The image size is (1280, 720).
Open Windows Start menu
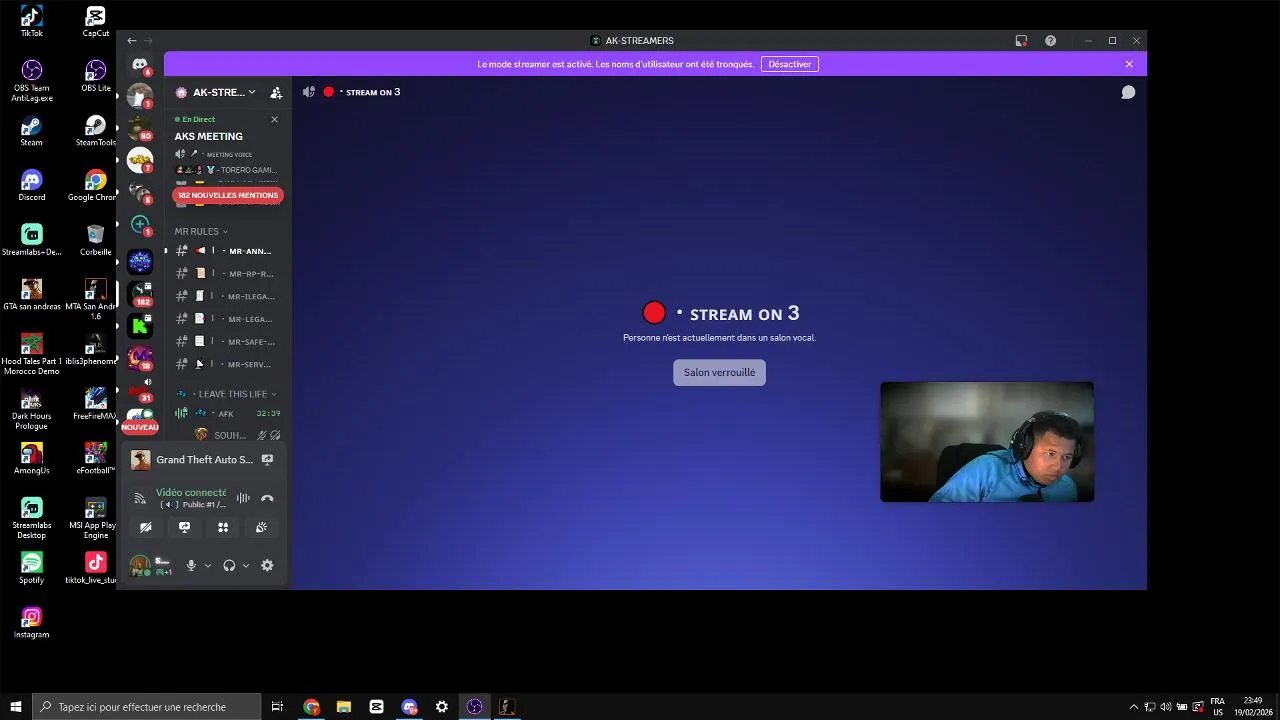(16, 706)
